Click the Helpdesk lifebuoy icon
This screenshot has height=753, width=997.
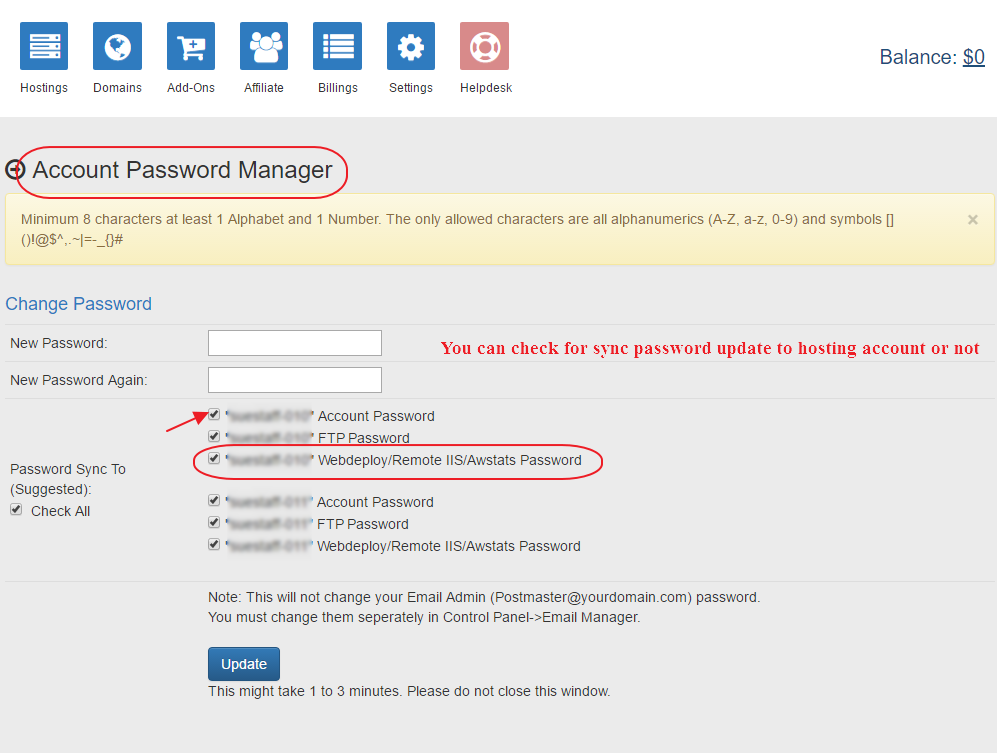(485, 47)
